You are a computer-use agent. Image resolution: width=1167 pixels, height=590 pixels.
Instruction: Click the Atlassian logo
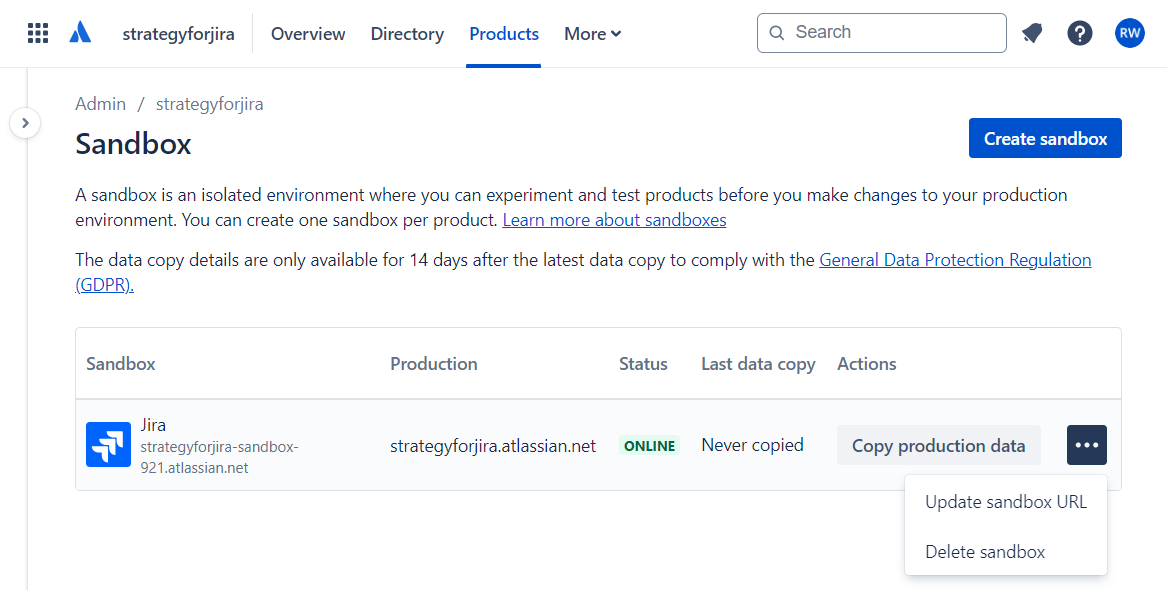pos(80,31)
